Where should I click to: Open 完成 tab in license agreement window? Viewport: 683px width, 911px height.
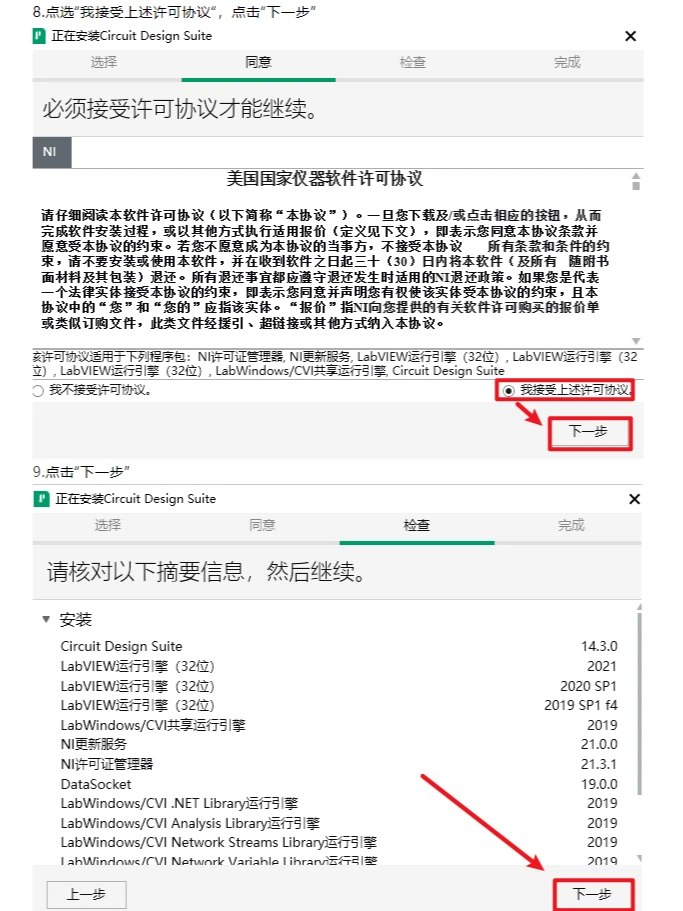[567, 62]
